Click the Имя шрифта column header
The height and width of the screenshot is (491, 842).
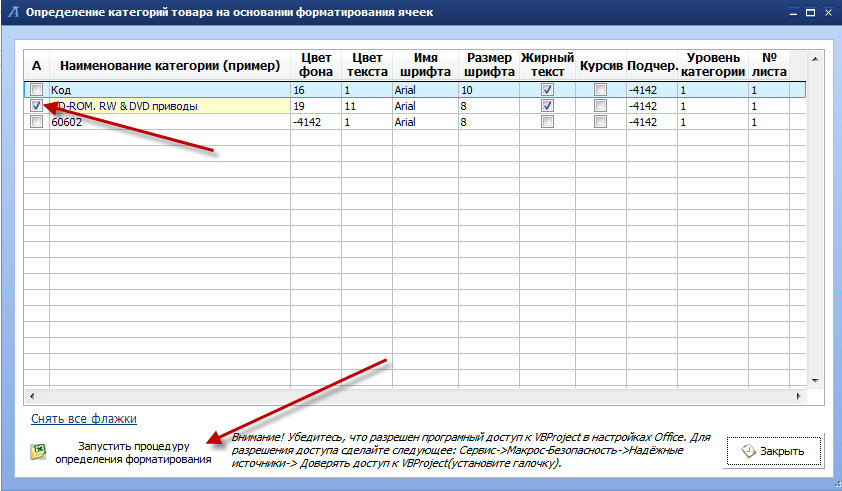click(425, 66)
